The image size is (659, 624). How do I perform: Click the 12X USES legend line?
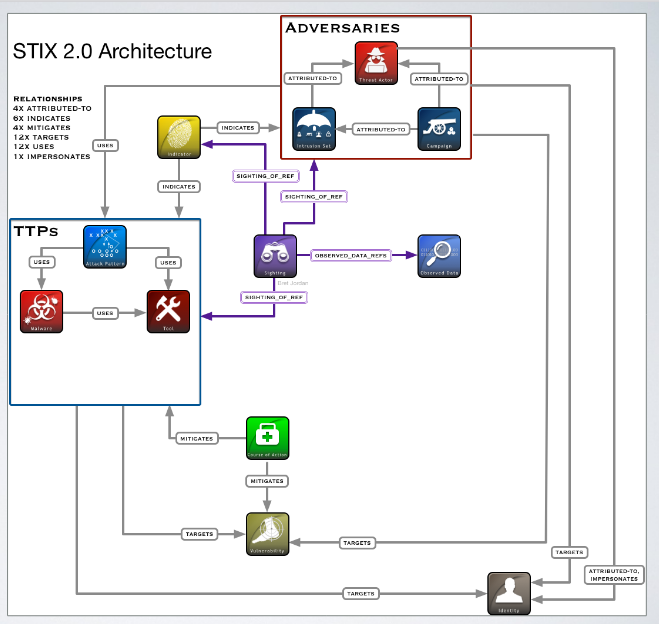tap(34, 147)
